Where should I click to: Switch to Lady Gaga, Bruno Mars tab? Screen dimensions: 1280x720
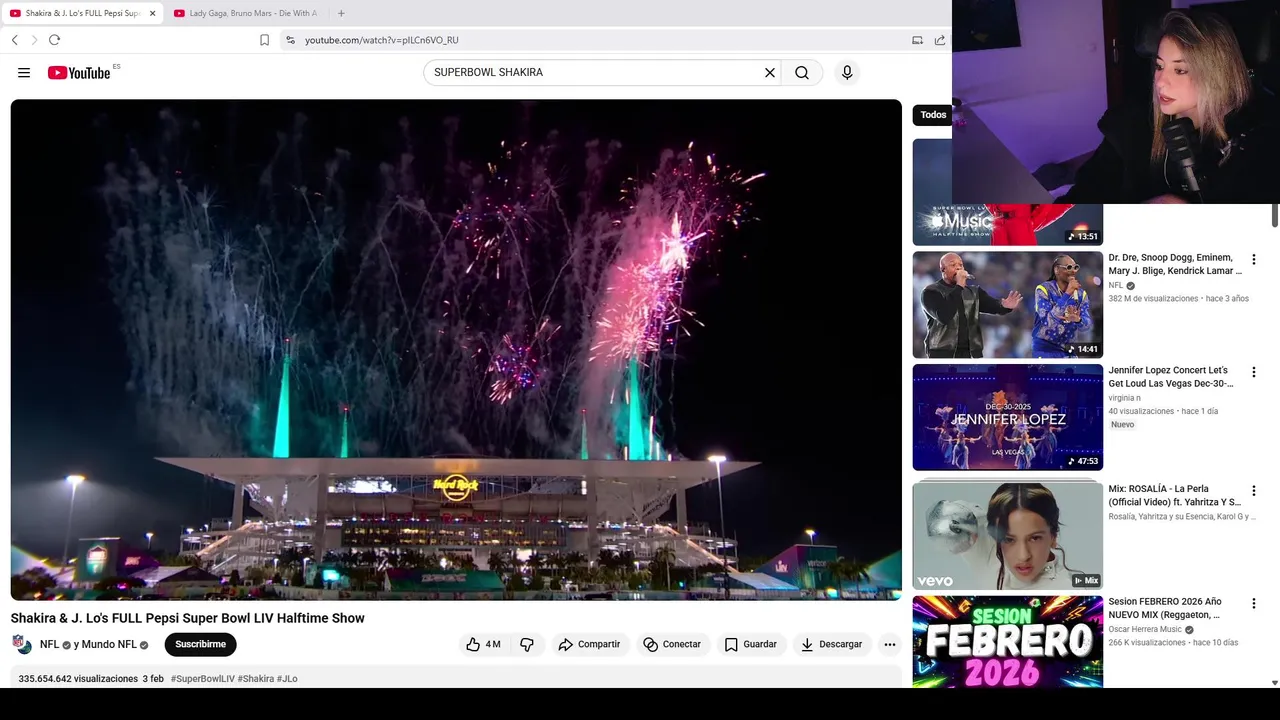[245, 13]
